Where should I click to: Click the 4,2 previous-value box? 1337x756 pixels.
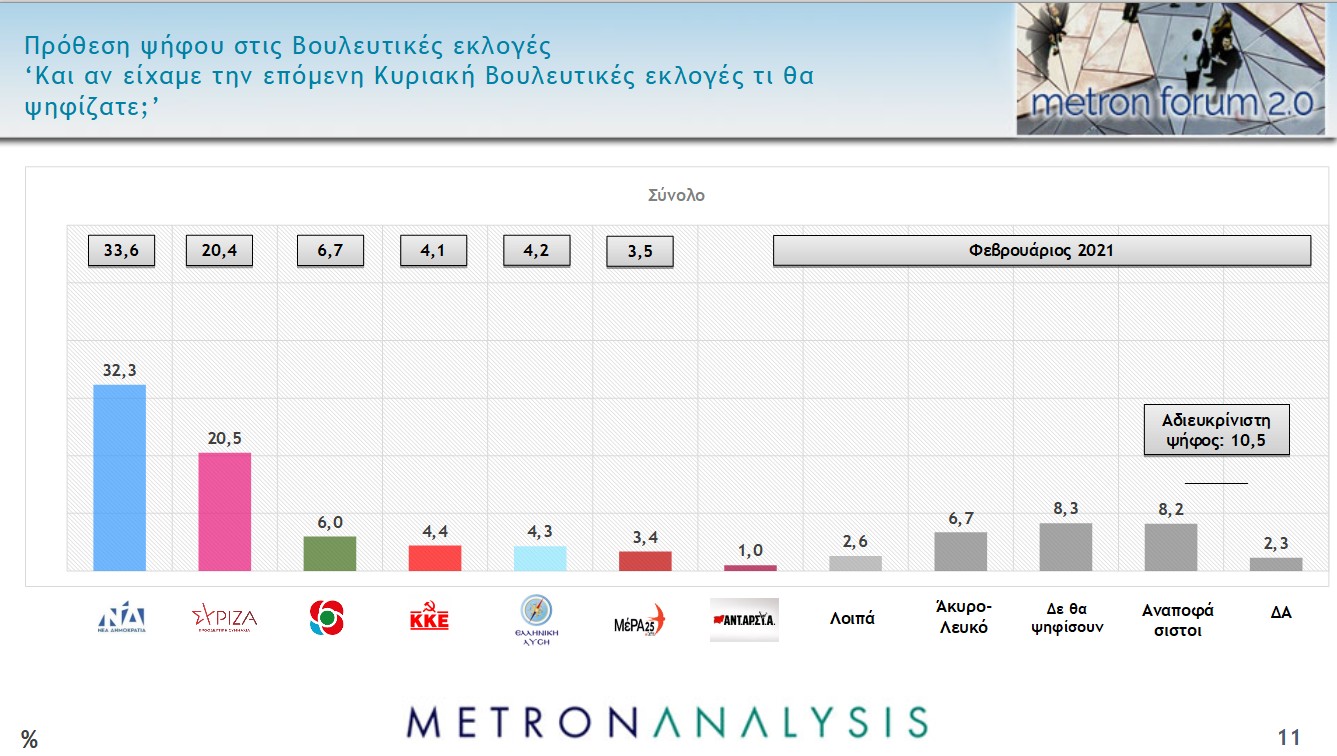coord(537,251)
